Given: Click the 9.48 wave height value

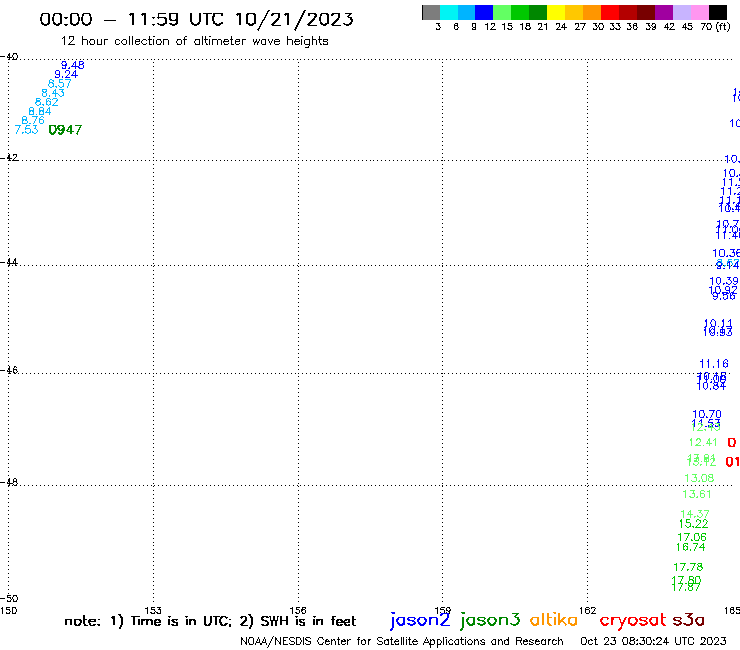Looking at the screenshot, I should point(73,65).
